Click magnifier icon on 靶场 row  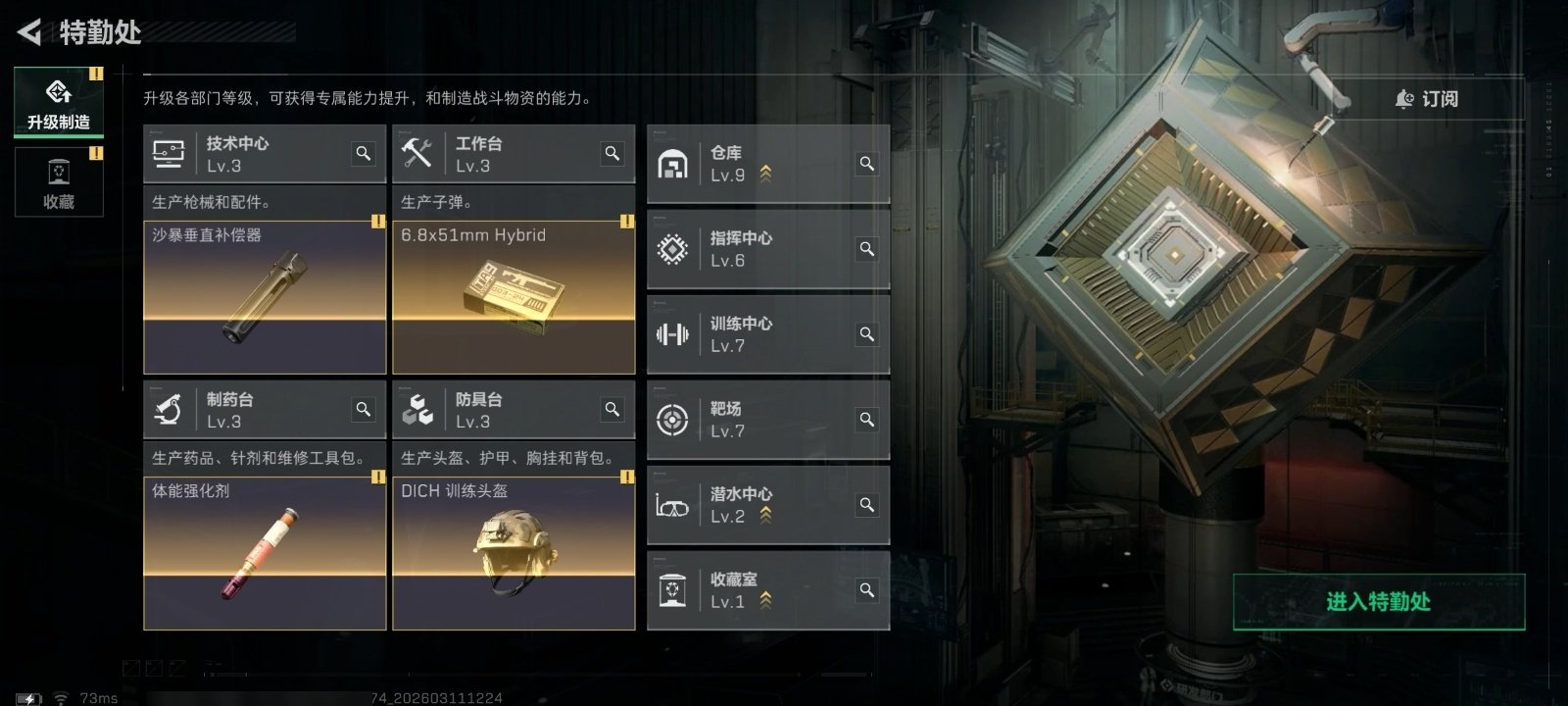867,420
